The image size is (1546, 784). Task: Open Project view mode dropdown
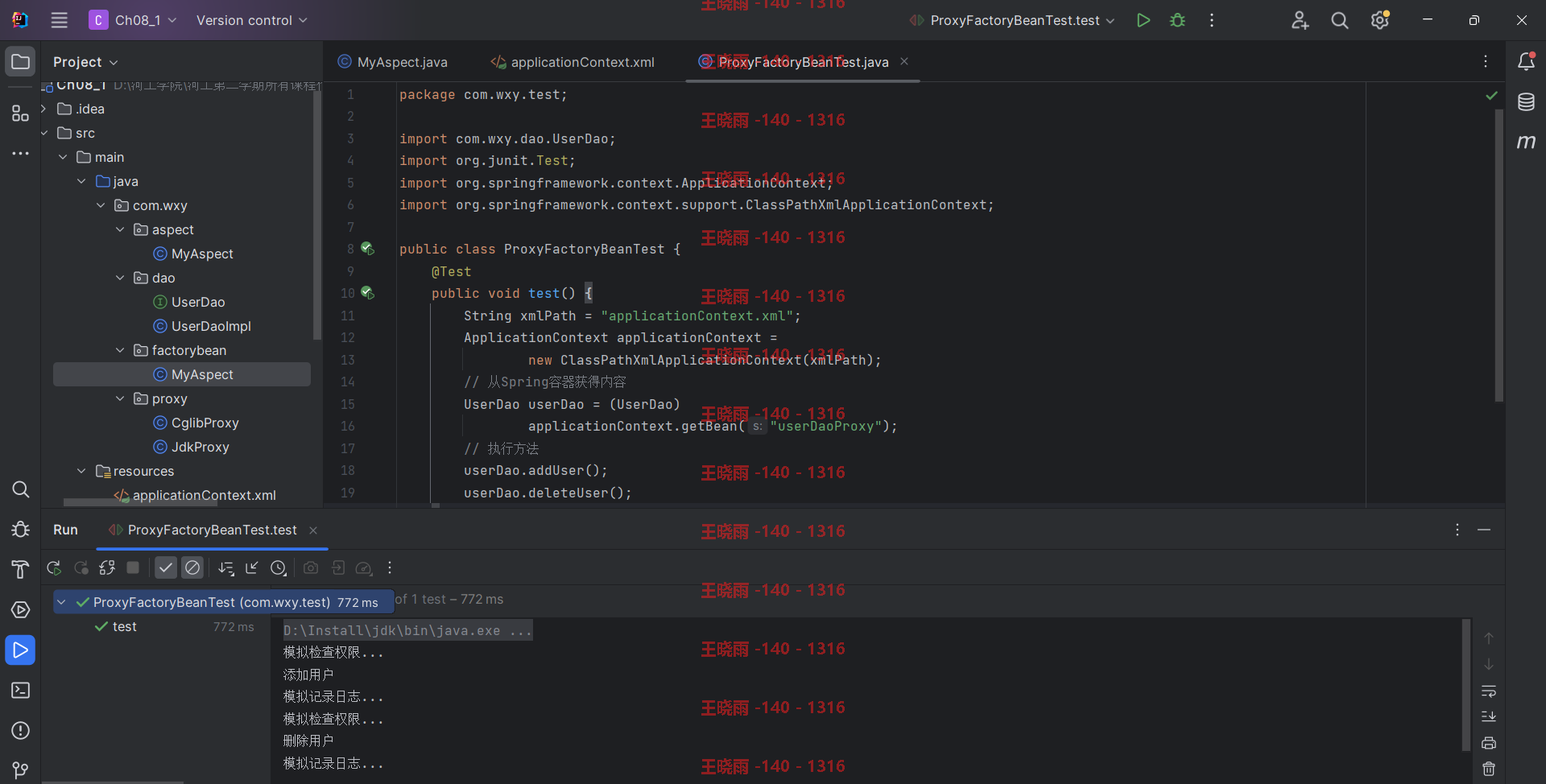[x=85, y=62]
